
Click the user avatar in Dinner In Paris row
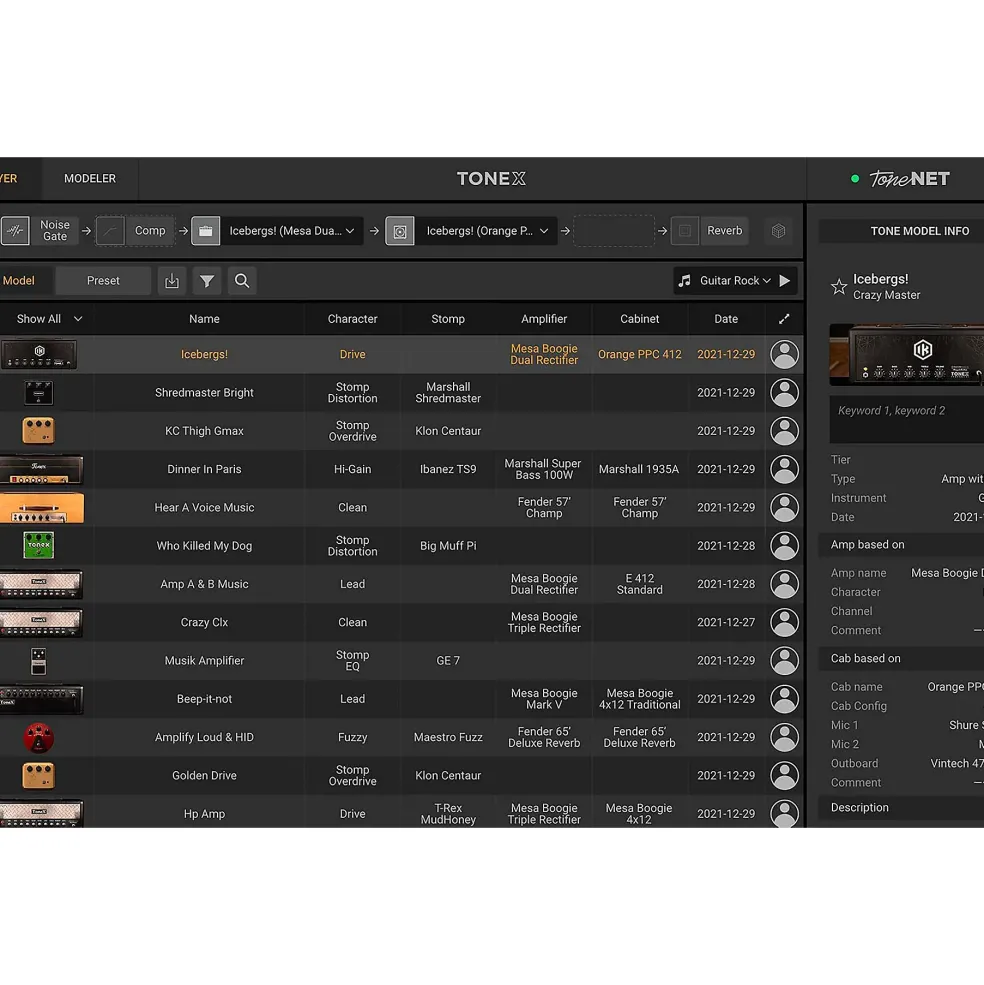[785, 469]
